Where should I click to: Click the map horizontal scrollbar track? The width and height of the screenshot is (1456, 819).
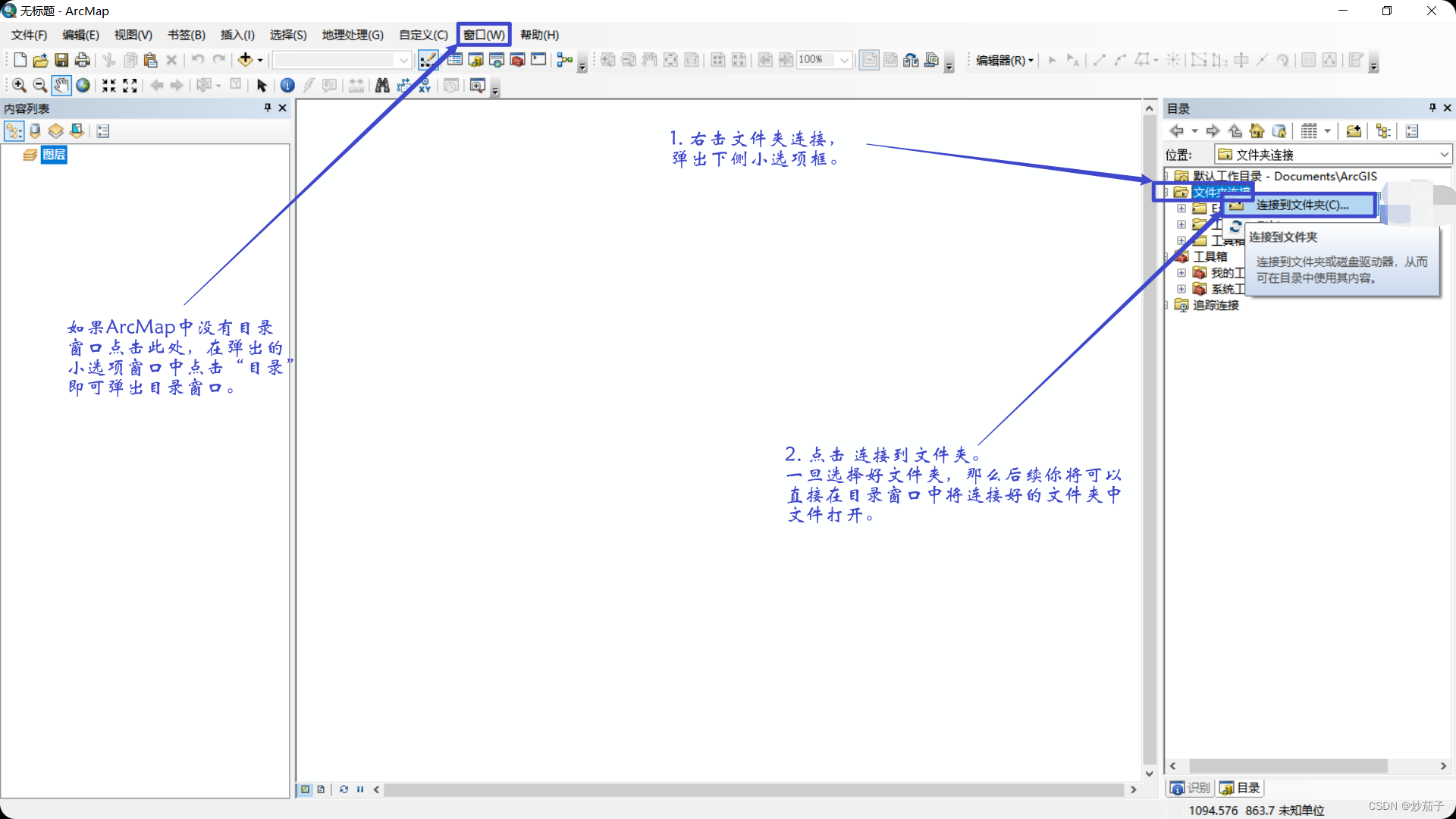(x=754, y=789)
